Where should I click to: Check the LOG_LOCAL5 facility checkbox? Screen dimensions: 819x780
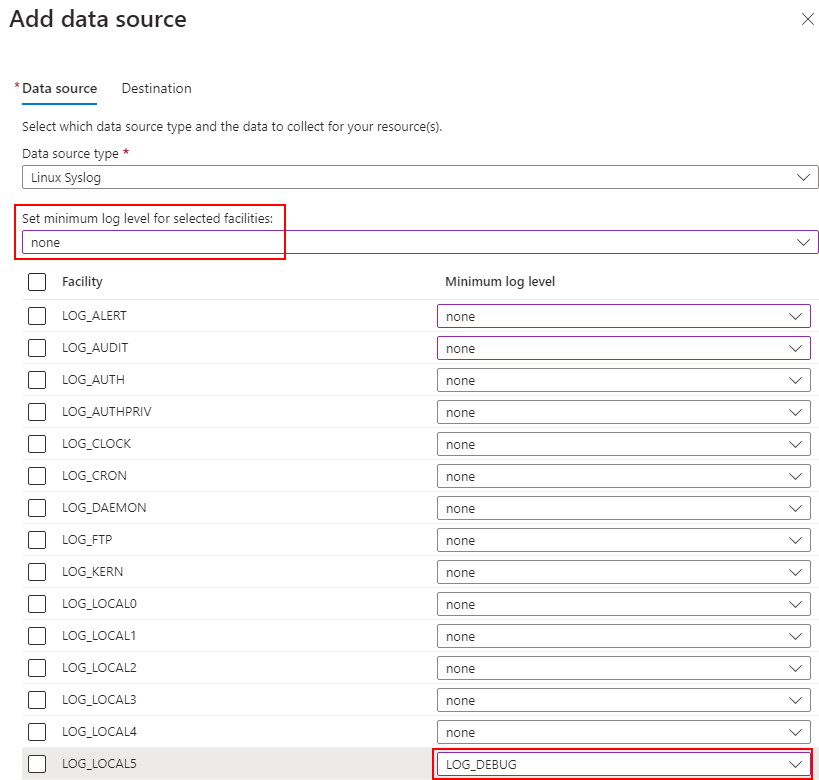point(37,764)
